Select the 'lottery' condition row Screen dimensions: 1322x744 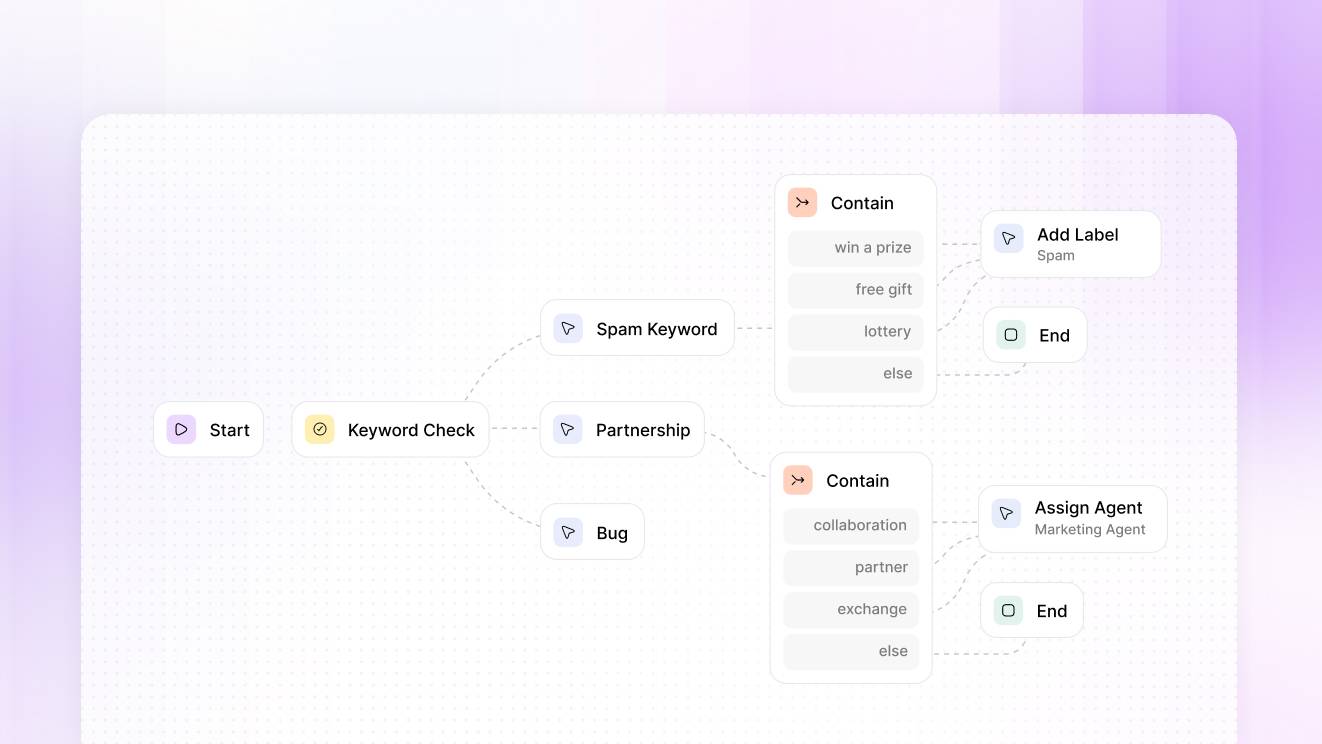click(855, 332)
